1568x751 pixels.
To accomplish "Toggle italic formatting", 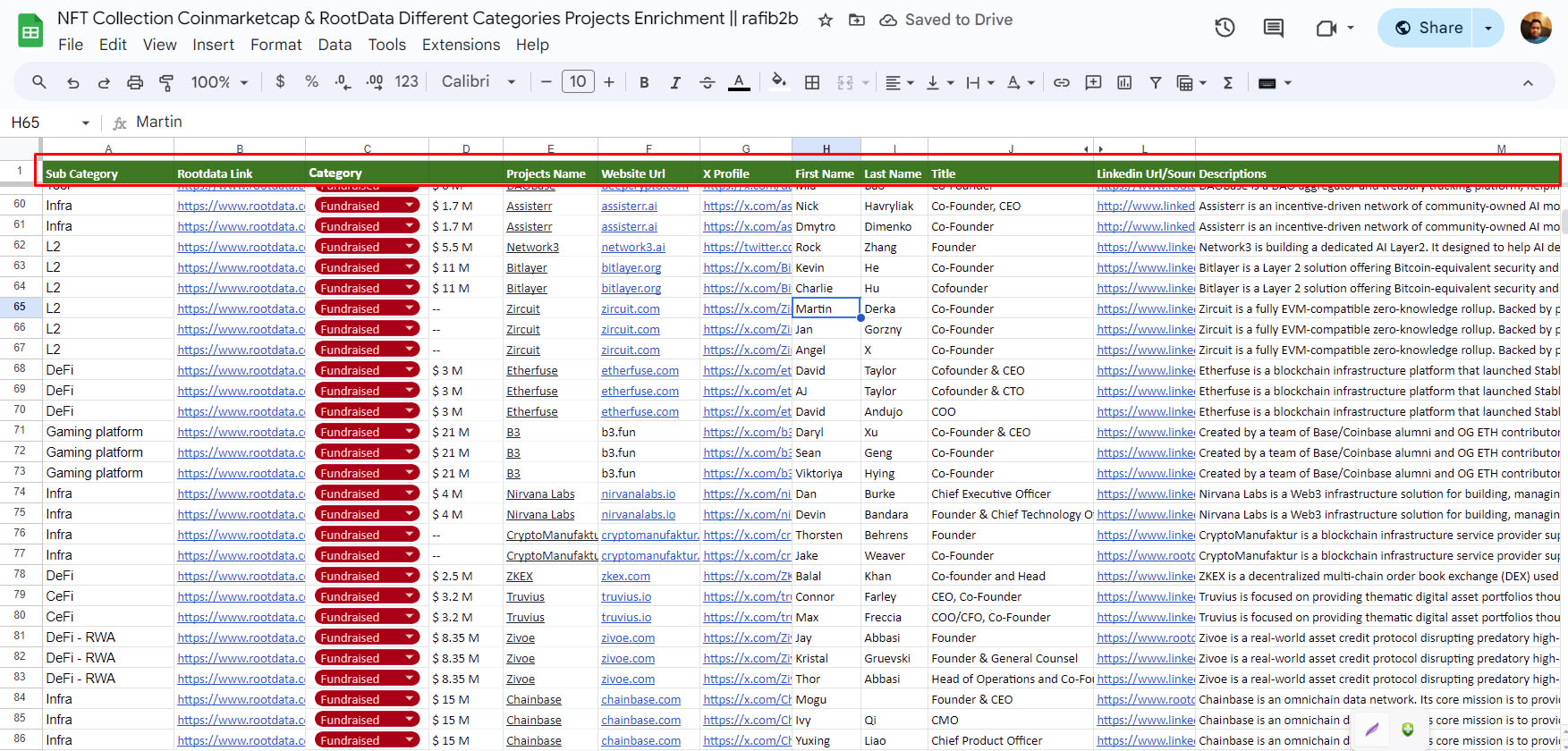I will coord(675,82).
